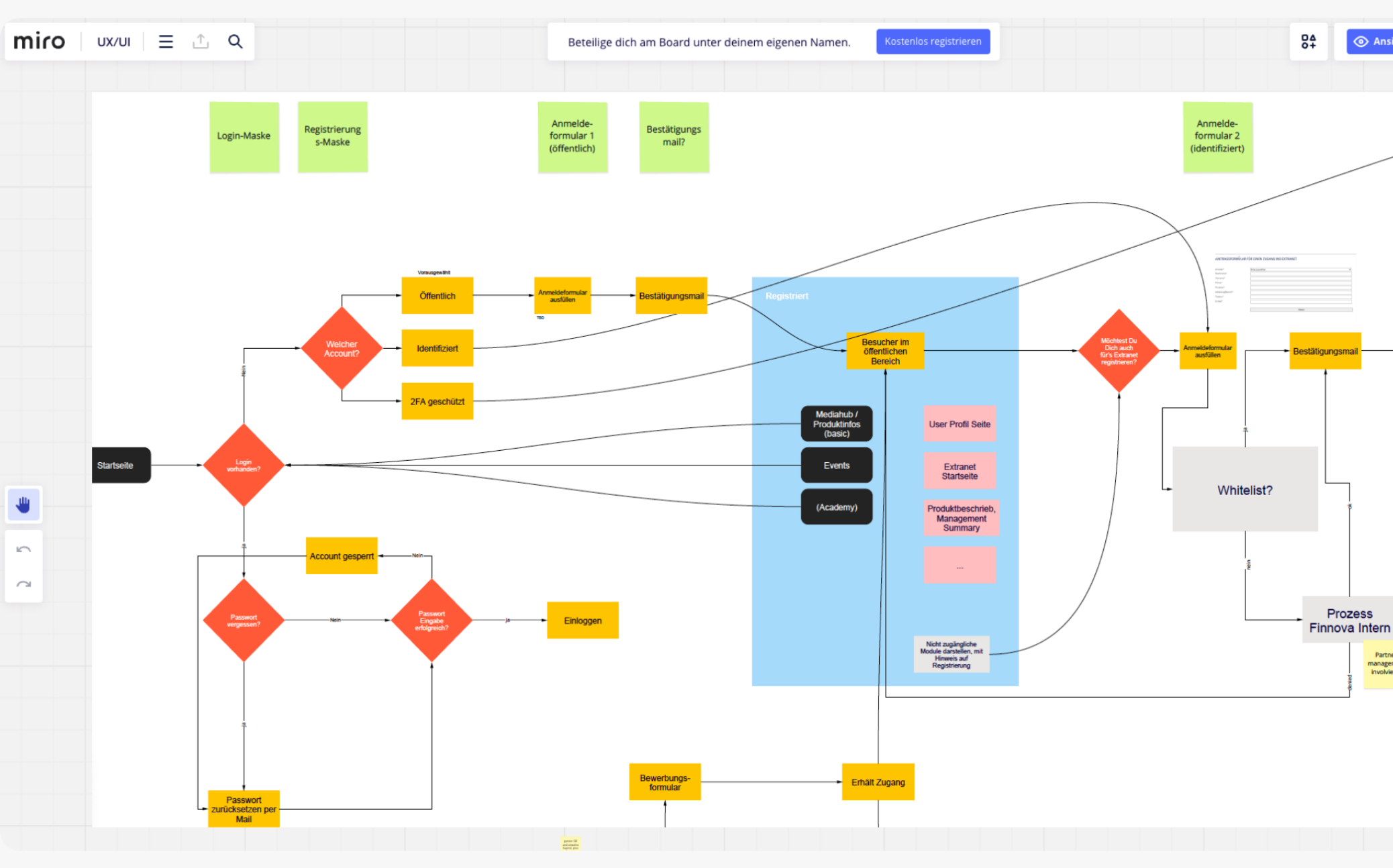Open the hamburger main menu

tap(166, 42)
